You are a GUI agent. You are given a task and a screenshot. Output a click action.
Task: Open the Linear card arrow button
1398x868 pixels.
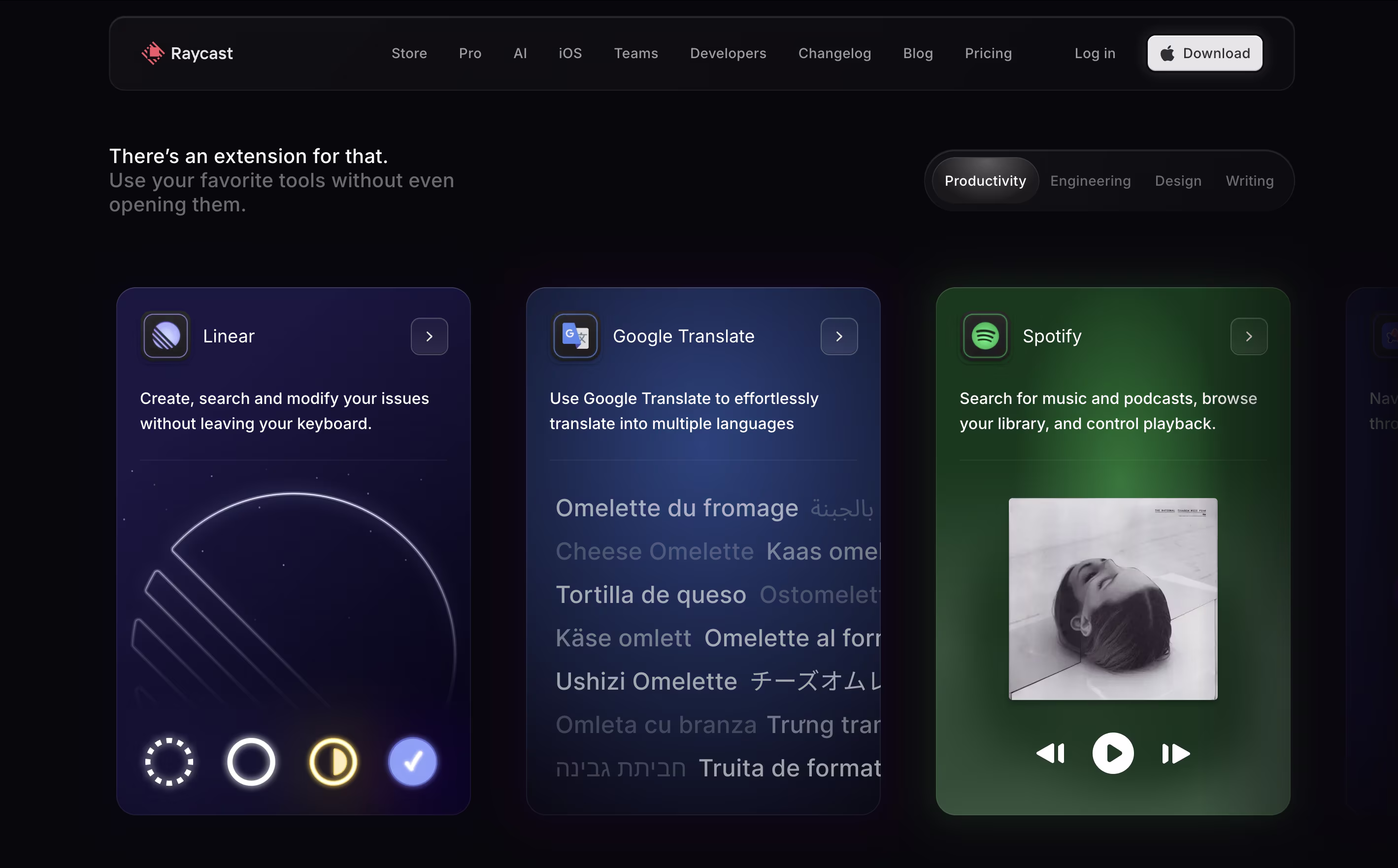pyautogui.click(x=429, y=336)
